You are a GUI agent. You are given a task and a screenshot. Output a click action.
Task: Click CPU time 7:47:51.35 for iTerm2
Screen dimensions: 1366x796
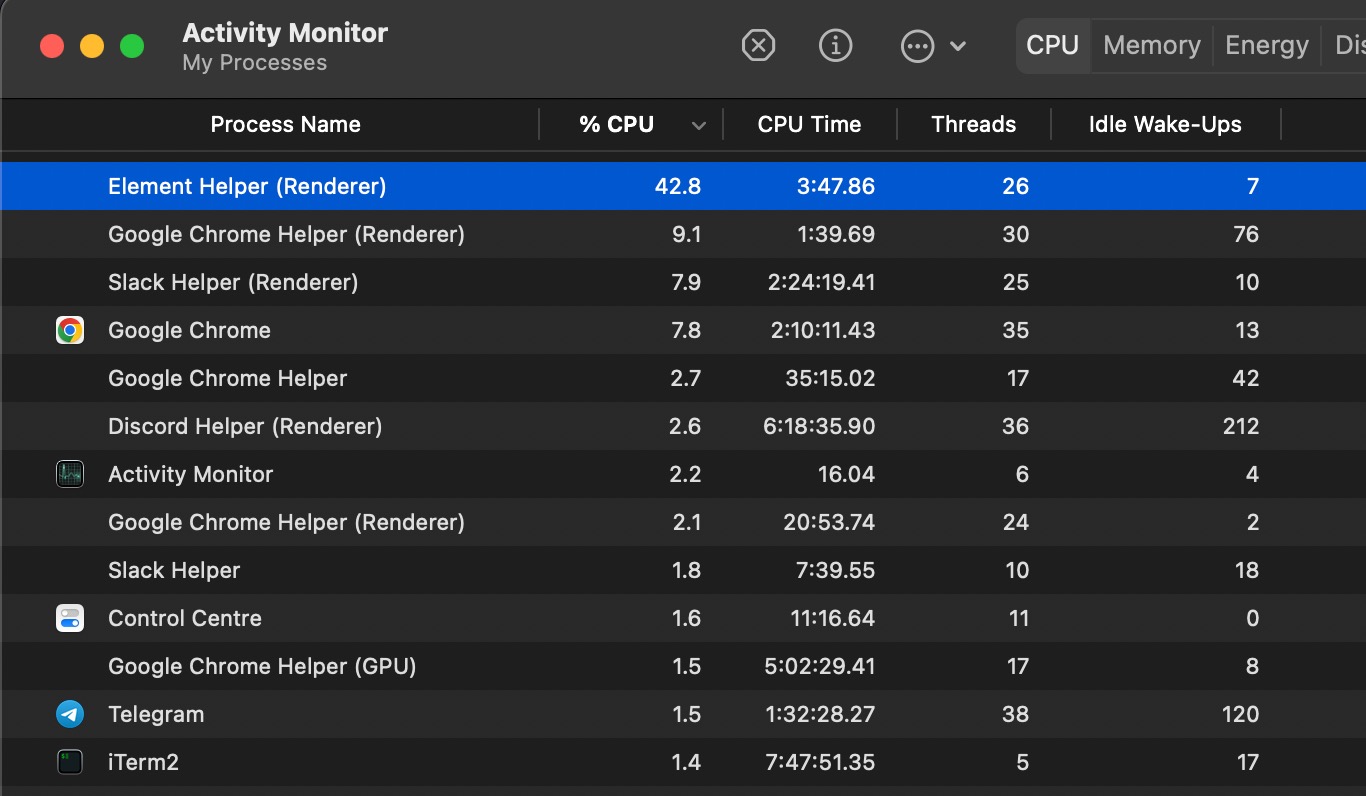[821, 762]
